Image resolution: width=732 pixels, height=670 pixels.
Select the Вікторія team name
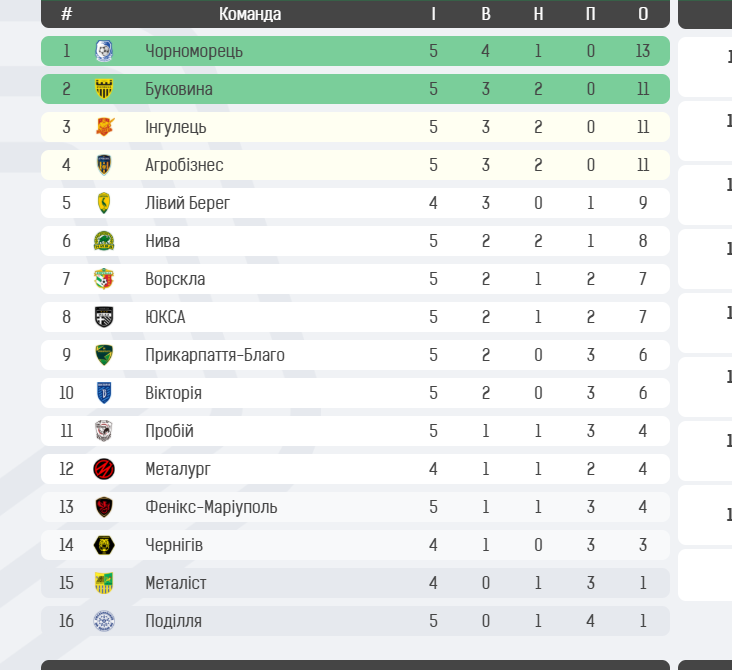click(173, 393)
